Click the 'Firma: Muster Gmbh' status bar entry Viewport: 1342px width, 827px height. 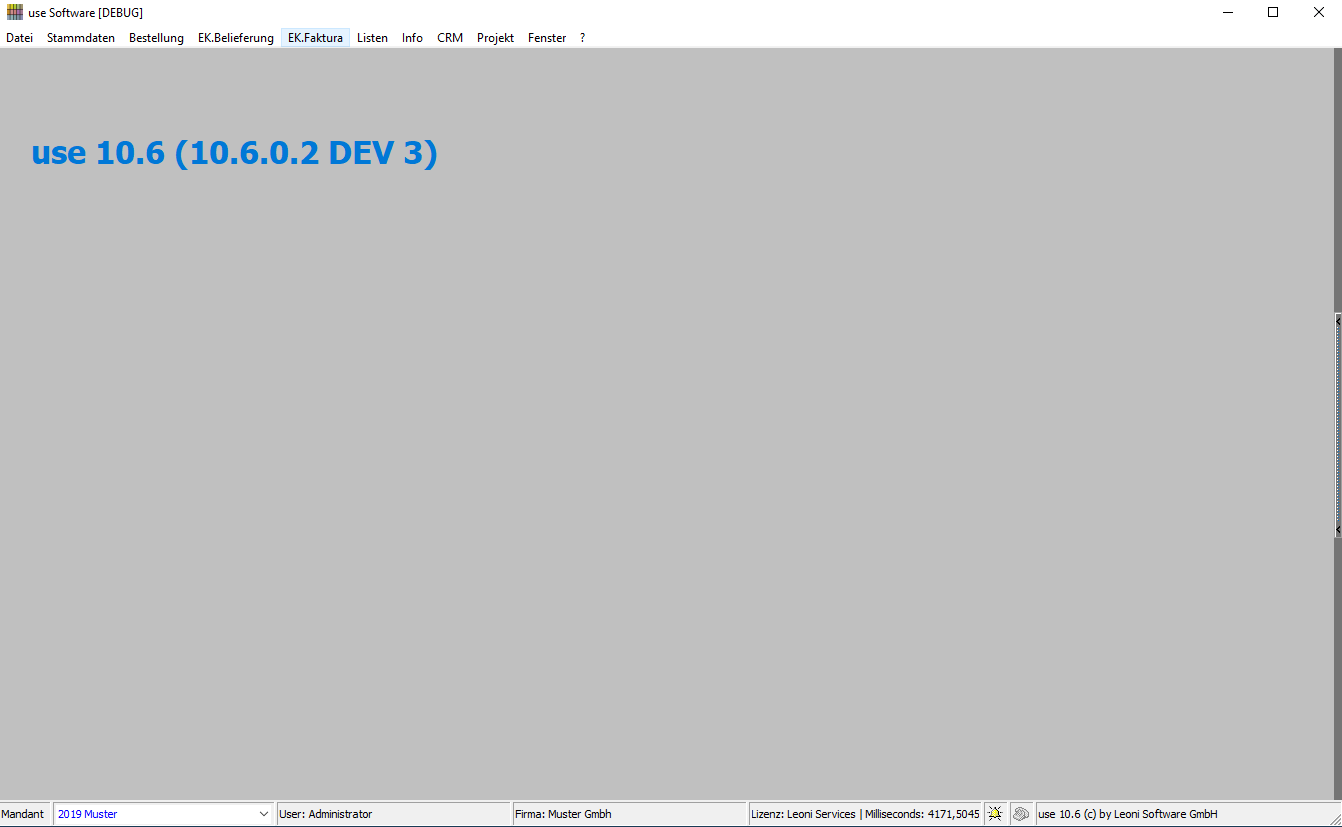pyautogui.click(x=630, y=814)
